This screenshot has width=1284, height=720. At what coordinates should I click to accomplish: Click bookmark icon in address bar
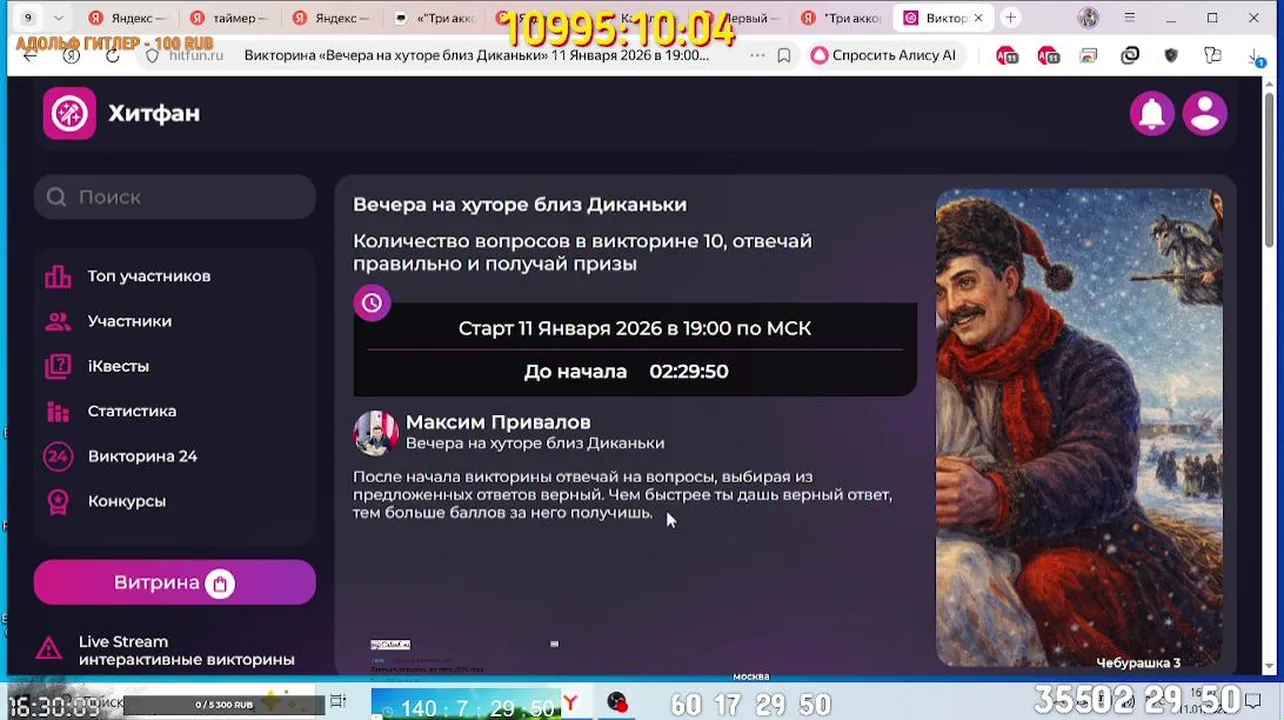[x=784, y=55]
